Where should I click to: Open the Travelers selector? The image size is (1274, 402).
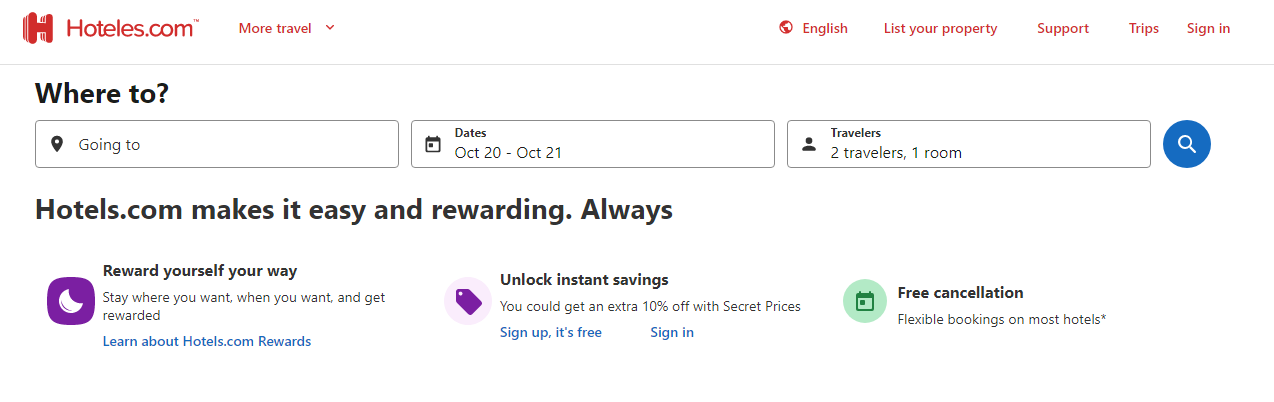coord(968,144)
